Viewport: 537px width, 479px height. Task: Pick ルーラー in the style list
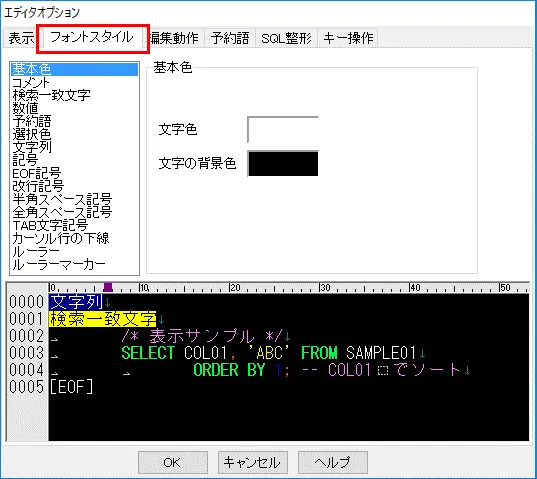tap(75, 252)
